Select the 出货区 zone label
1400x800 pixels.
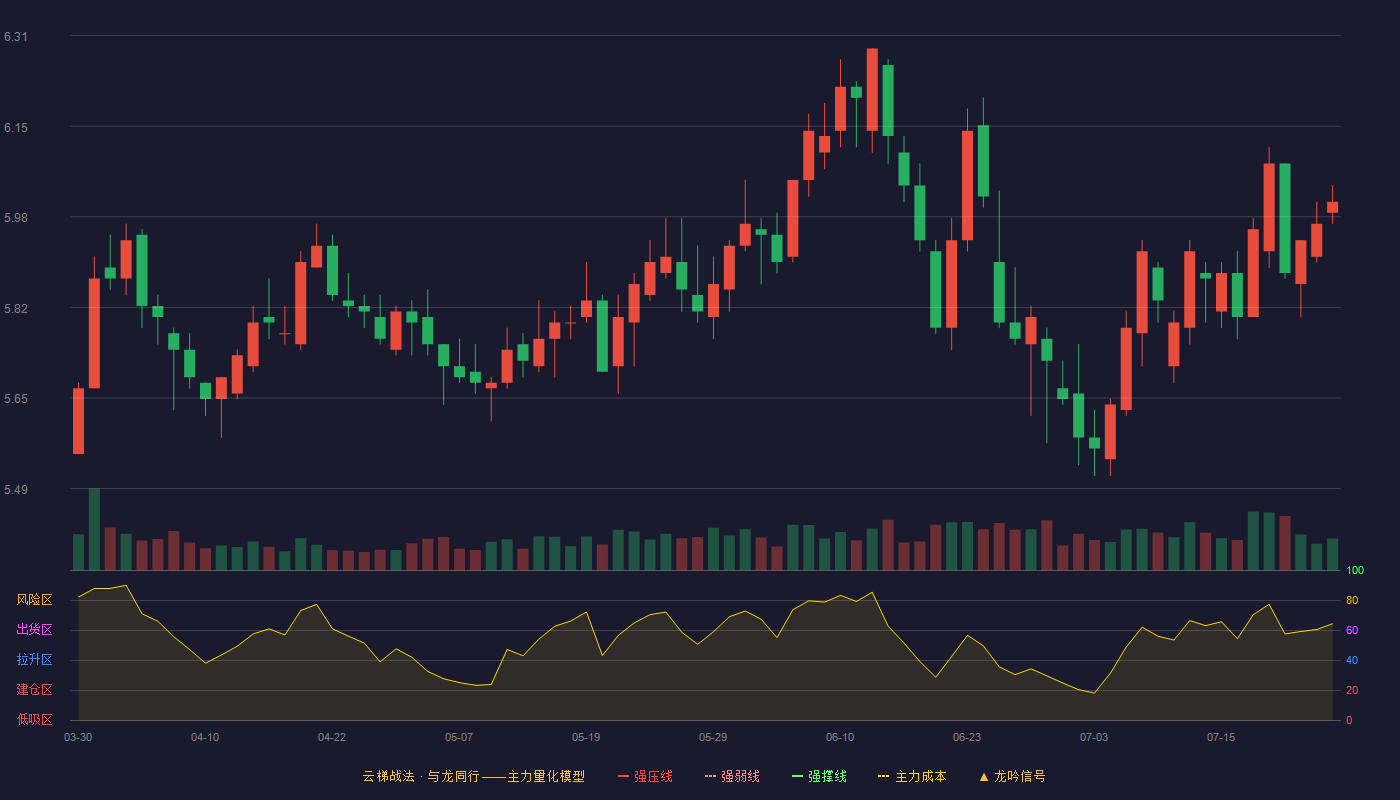pyautogui.click(x=34, y=630)
